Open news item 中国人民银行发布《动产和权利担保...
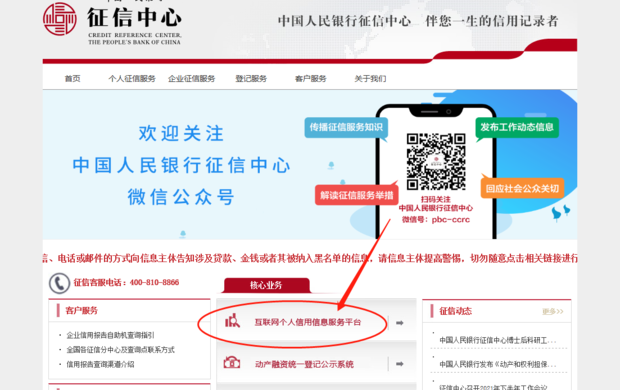Image resolution: width=620 pixels, height=390 pixels. click(498, 364)
